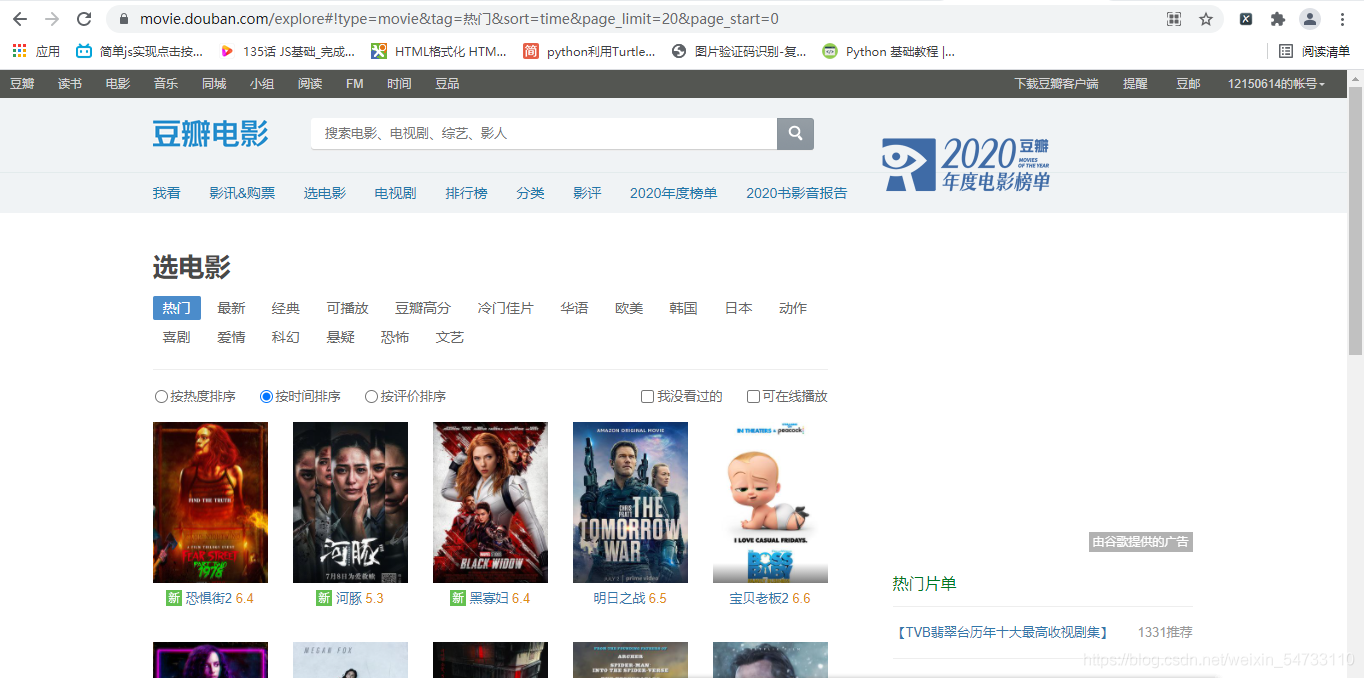This screenshot has height=678, width=1364.
Task: Open 选电影 in movie nav
Action: 325,193
